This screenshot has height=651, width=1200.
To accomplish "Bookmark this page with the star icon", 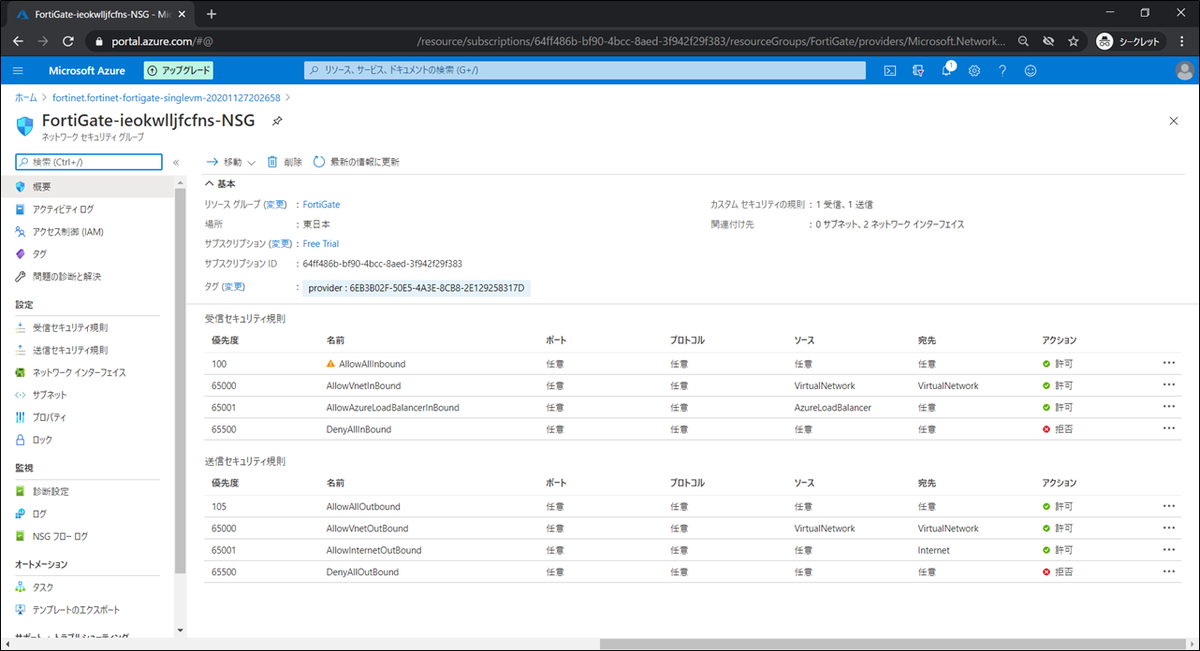I will tap(1073, 41).
